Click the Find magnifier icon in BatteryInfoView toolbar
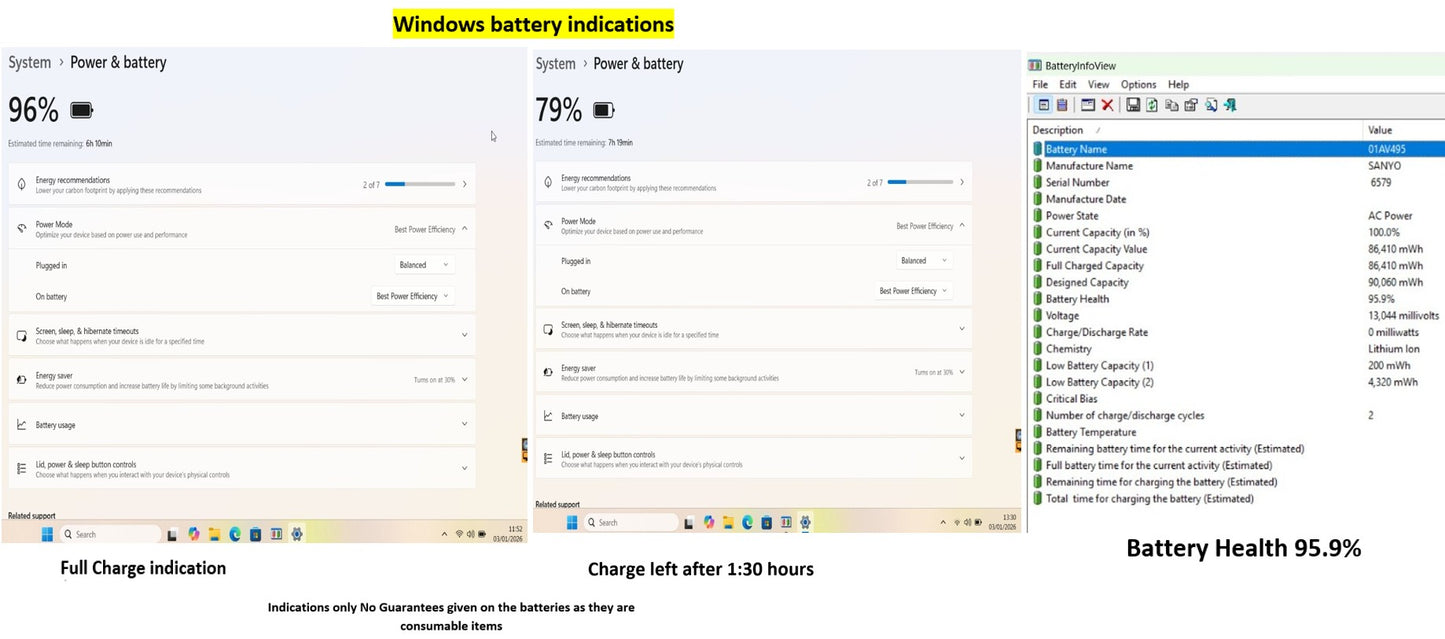1445x639 pixels. [x=1210, y=105]
